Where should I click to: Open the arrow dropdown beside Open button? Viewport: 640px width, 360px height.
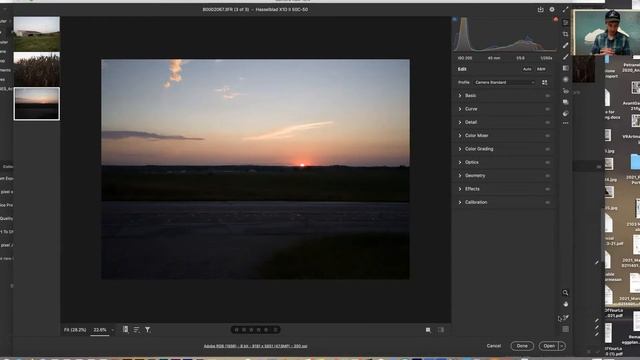tap(562, 346)
